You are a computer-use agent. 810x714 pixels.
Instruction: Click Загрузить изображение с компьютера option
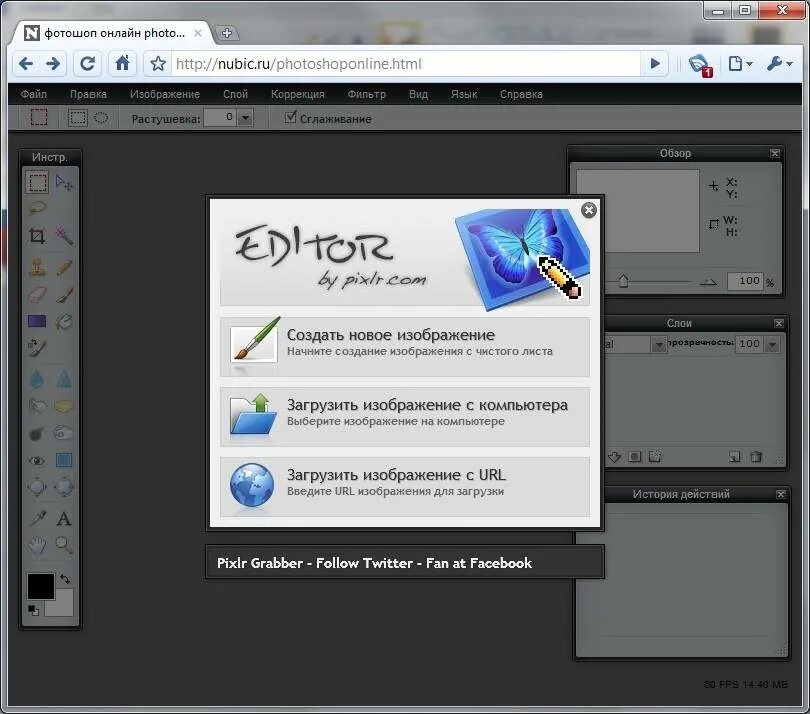point(405,416)
